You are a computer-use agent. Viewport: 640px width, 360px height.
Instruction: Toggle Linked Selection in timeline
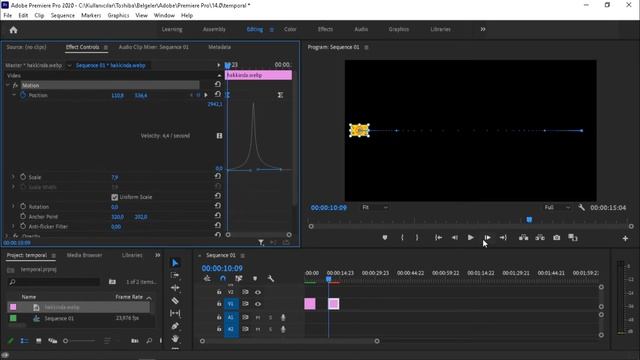(239, 278)
